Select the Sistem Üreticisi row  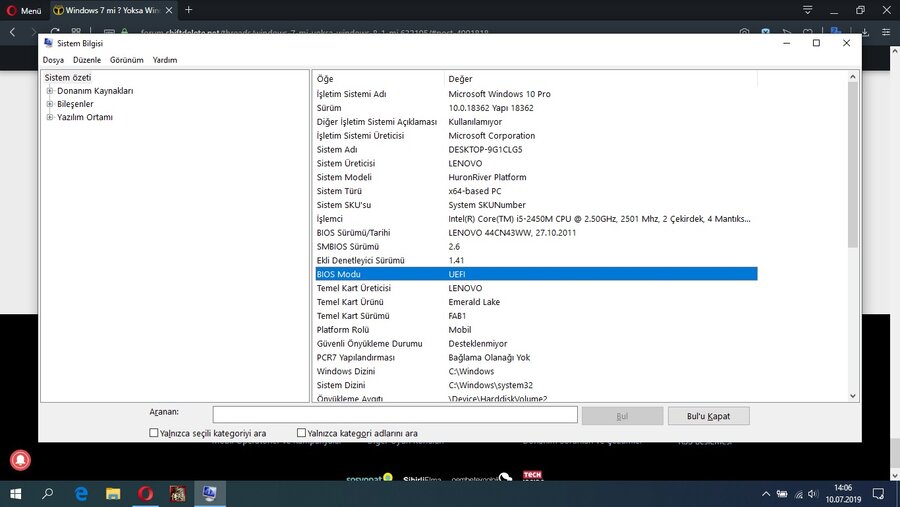pyautogui.click(x=536, y=163)
